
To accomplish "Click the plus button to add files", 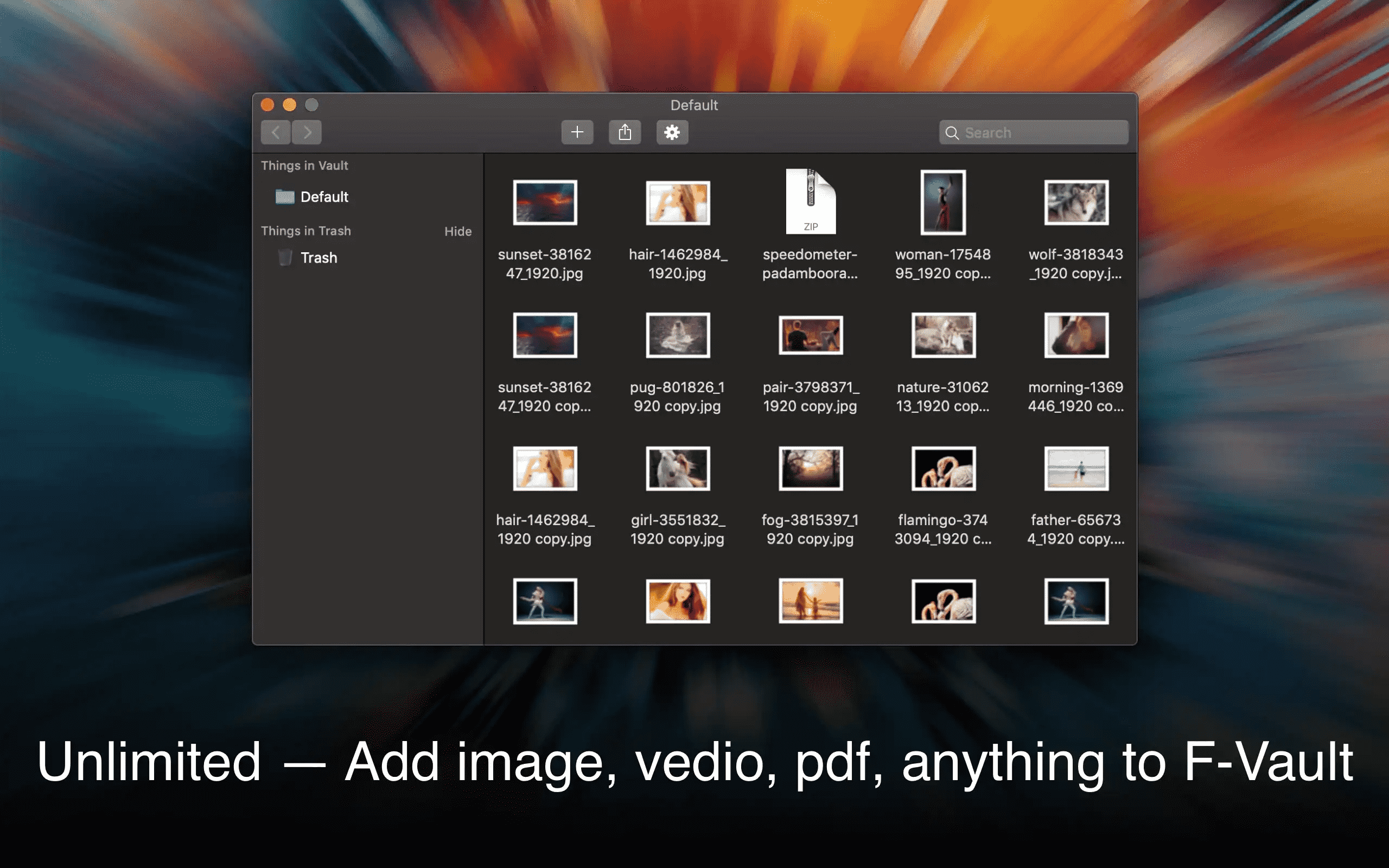I will (577, 132).
